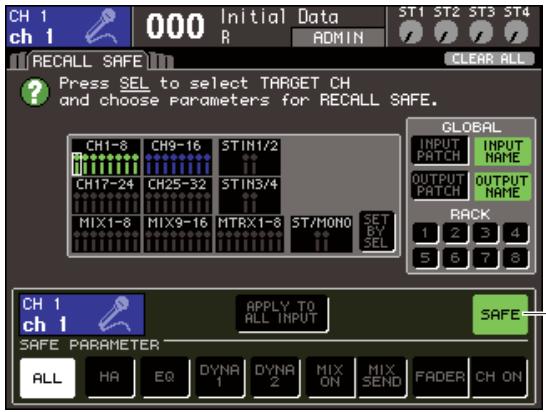Click APPLY TO ALL INPUT button
The width and height of the screenshot is (546, 412).
pos(282,313)
